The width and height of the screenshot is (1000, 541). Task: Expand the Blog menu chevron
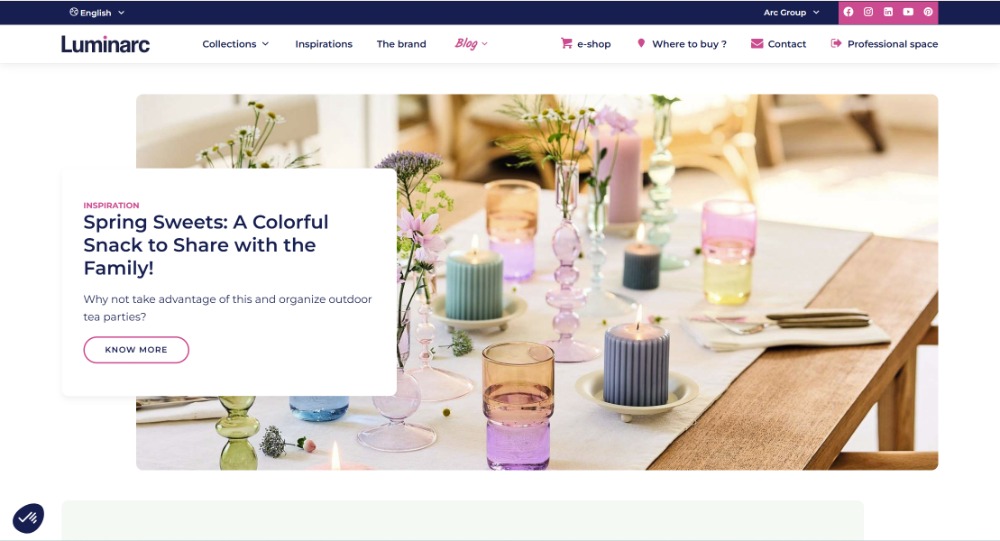(485, 43)
